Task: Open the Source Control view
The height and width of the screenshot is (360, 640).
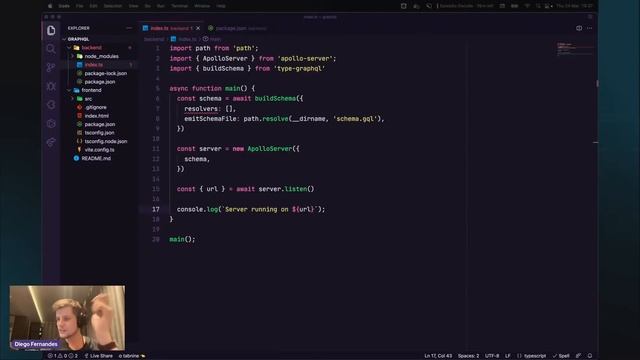Action: click(x=51, y=67)
